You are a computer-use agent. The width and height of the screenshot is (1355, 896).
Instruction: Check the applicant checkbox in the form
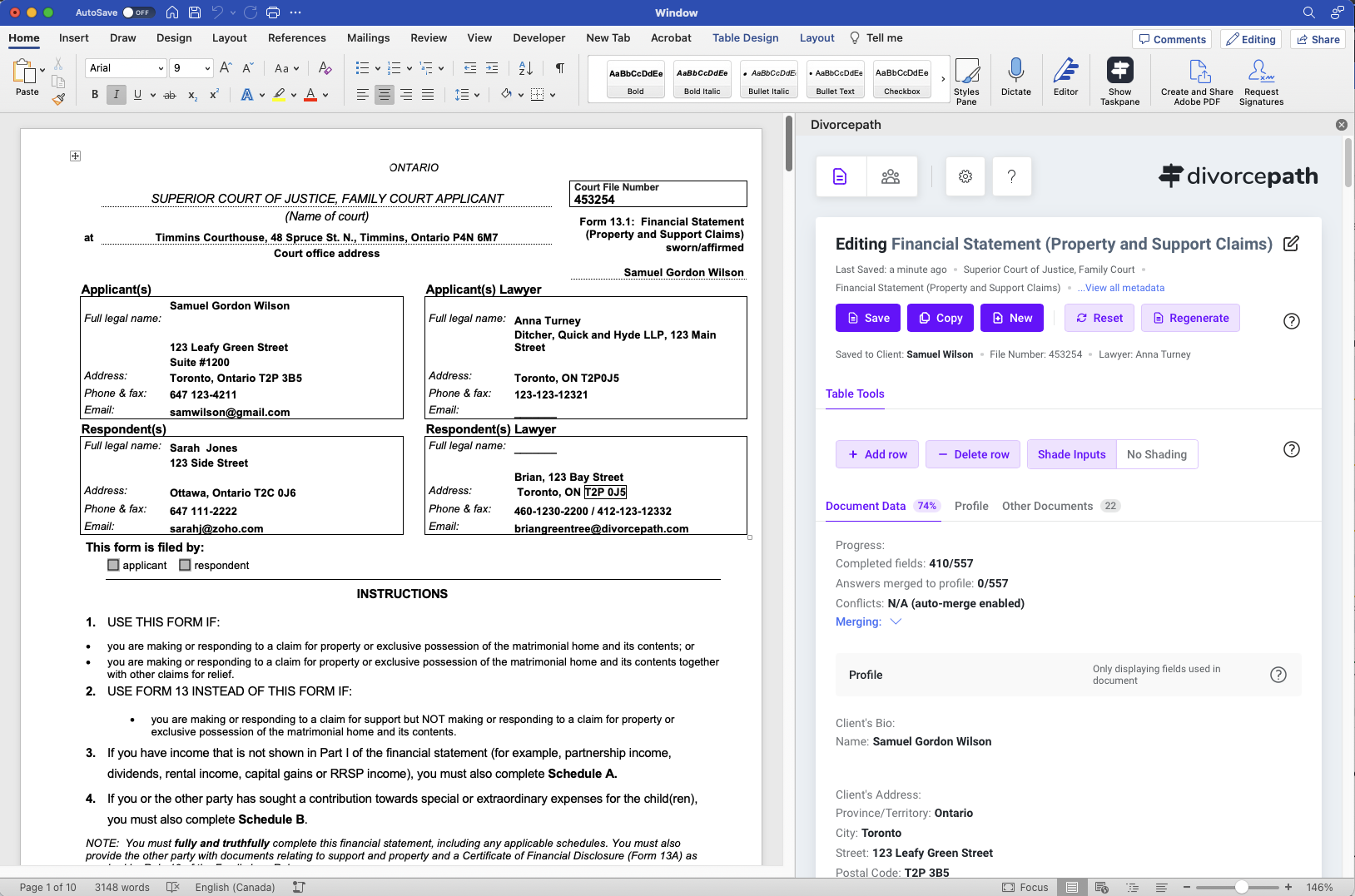point(113,565)
